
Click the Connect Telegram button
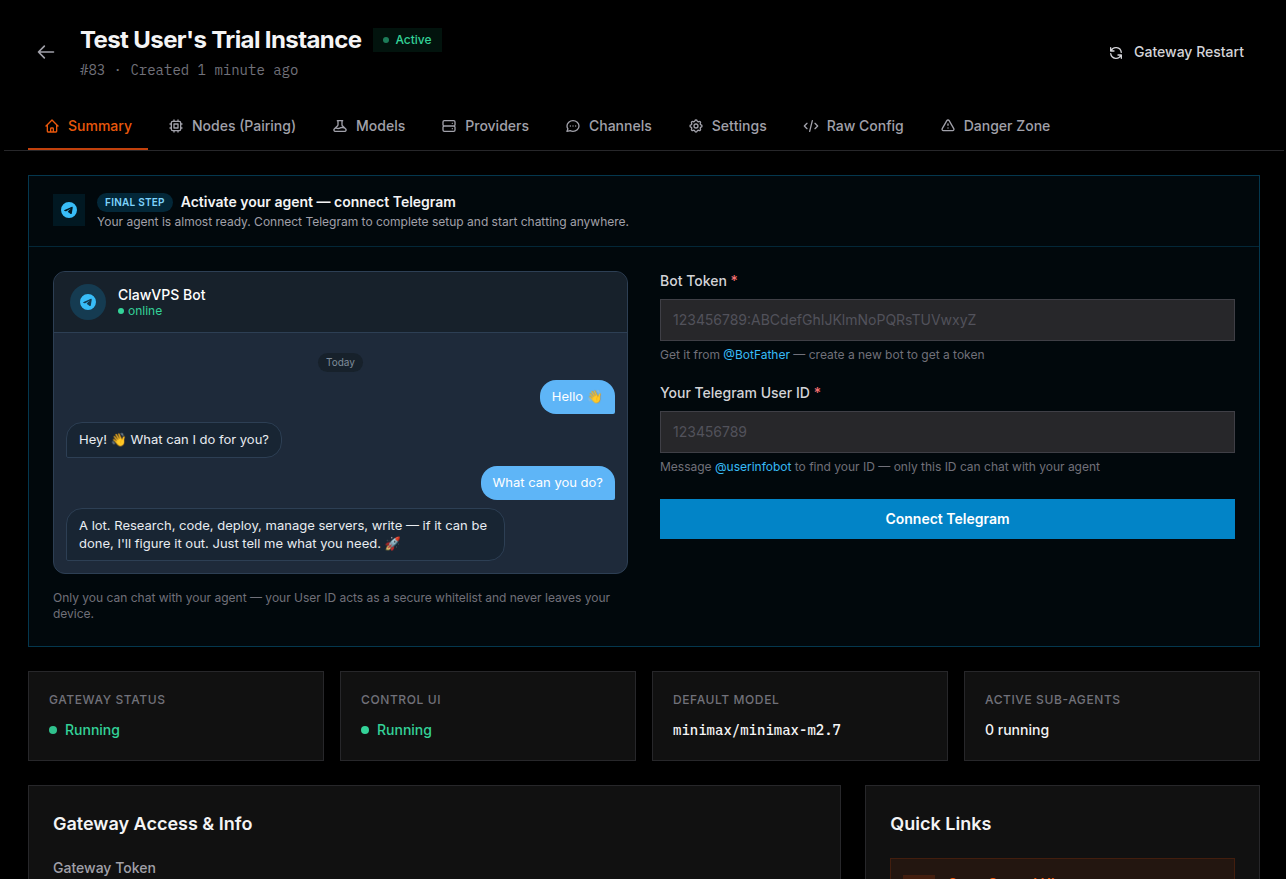click(947, 519)
